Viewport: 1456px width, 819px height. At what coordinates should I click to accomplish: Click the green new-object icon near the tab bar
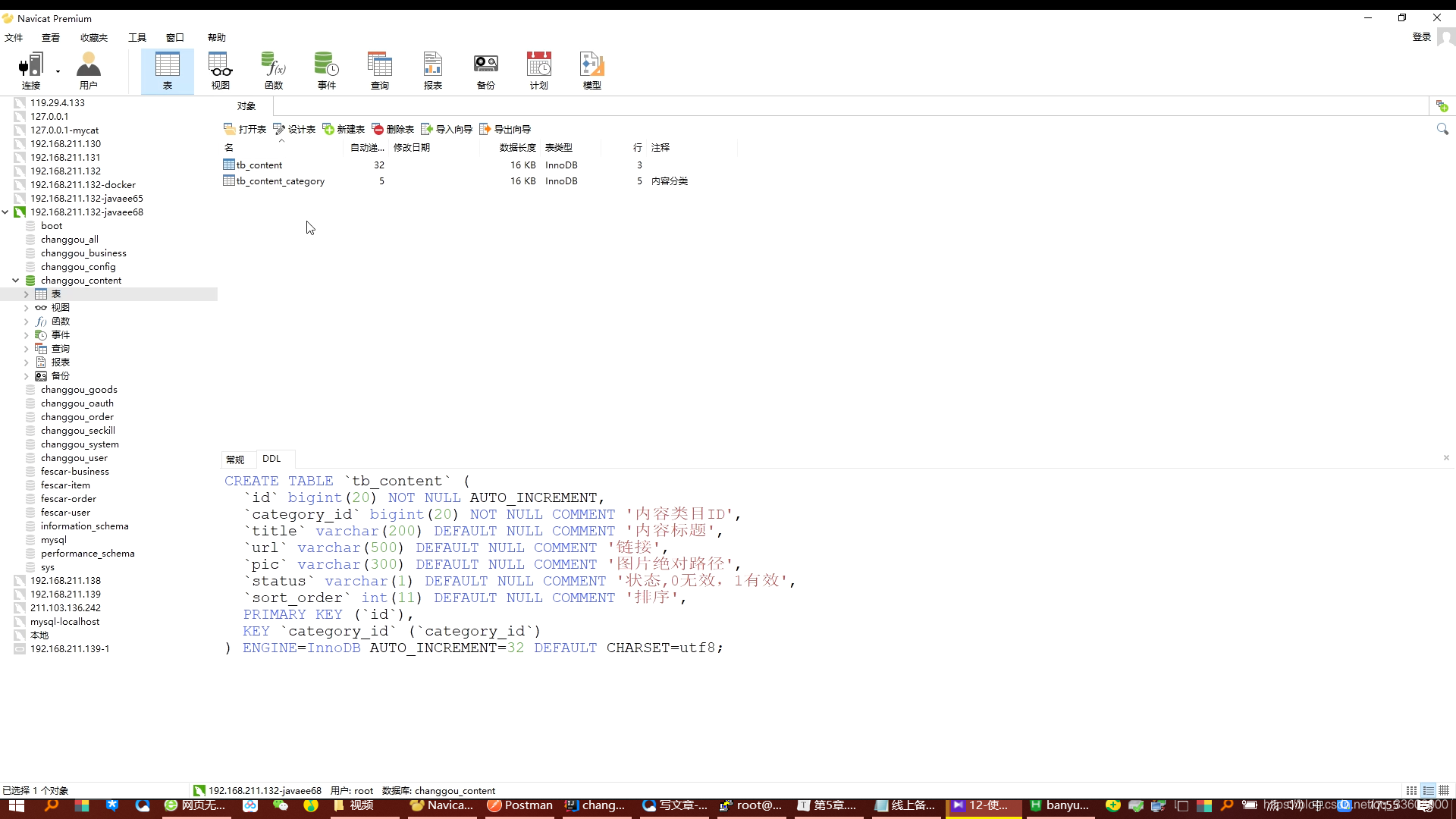pos(1442,106)
